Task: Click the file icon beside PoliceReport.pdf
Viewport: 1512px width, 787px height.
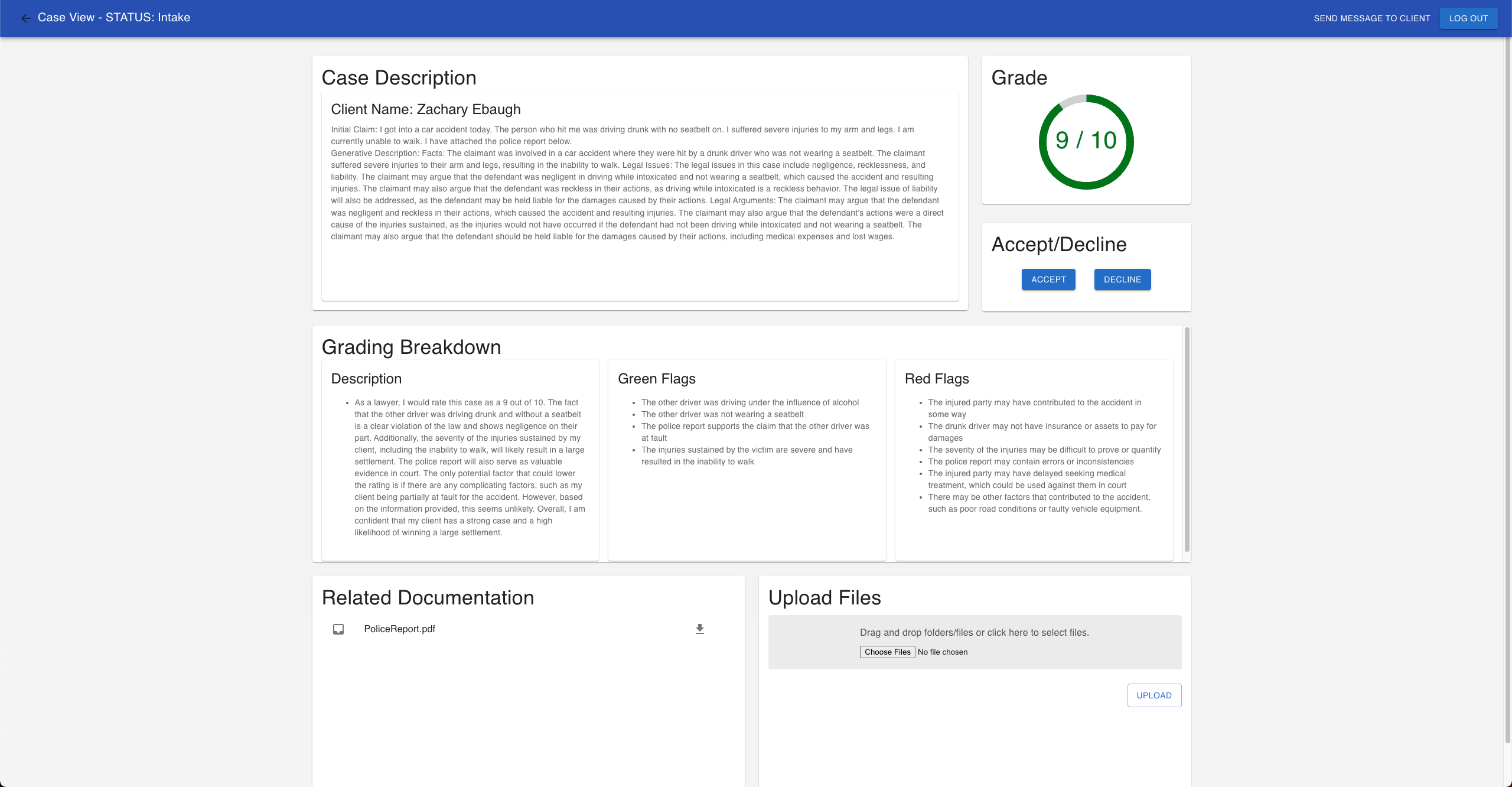Action: (338, 629)
